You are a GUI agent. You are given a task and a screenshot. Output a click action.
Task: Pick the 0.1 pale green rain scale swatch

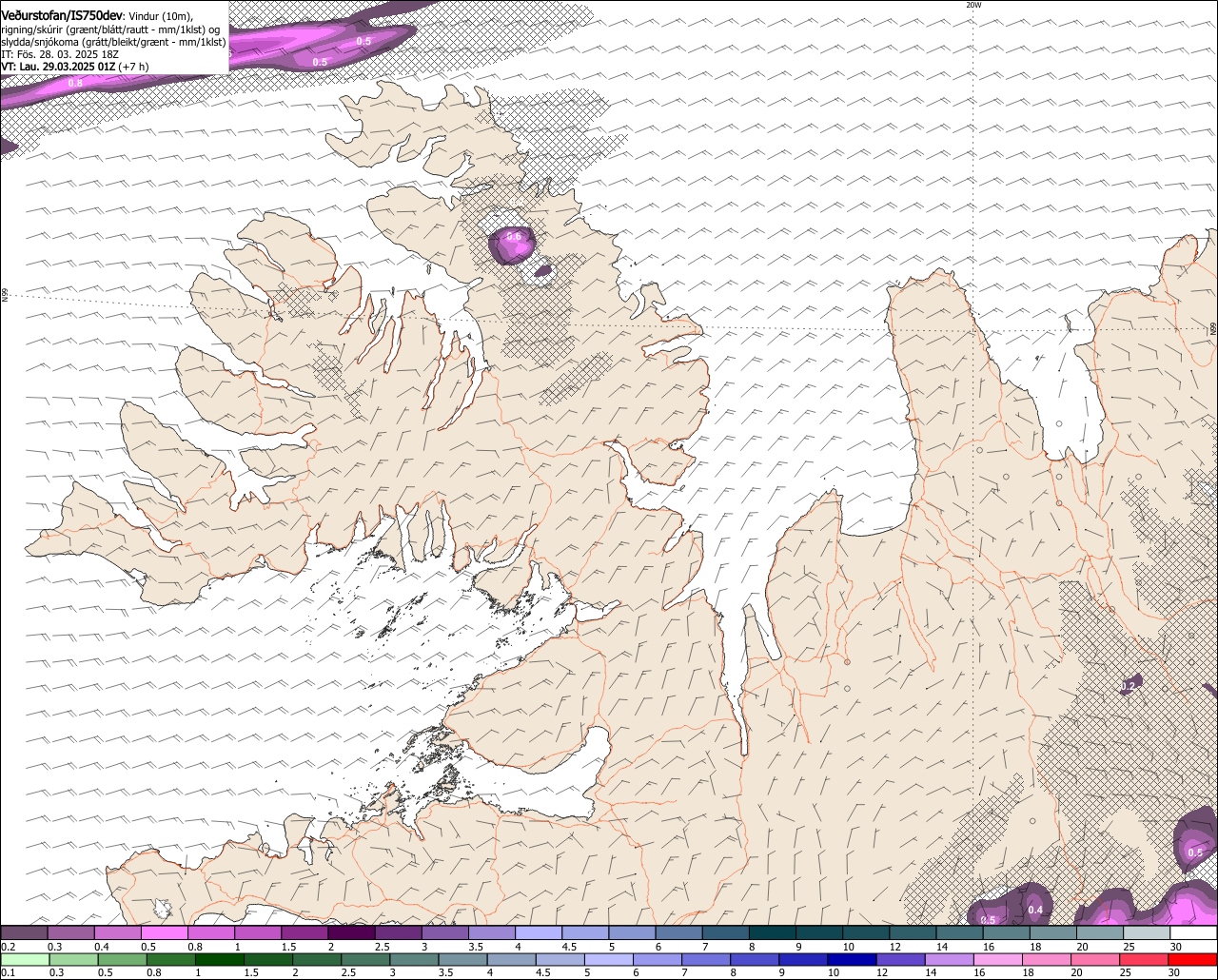[26, 960]
